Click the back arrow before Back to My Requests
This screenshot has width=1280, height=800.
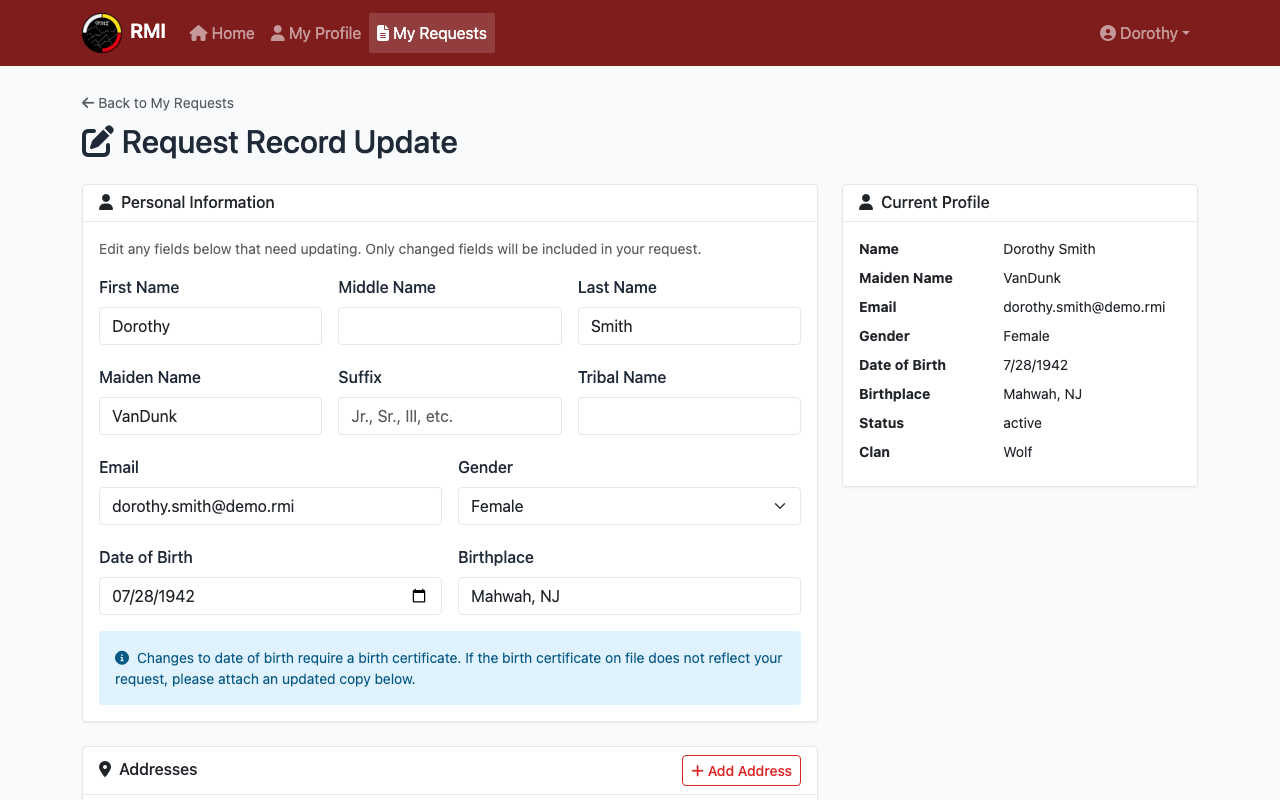pos(86,102)
